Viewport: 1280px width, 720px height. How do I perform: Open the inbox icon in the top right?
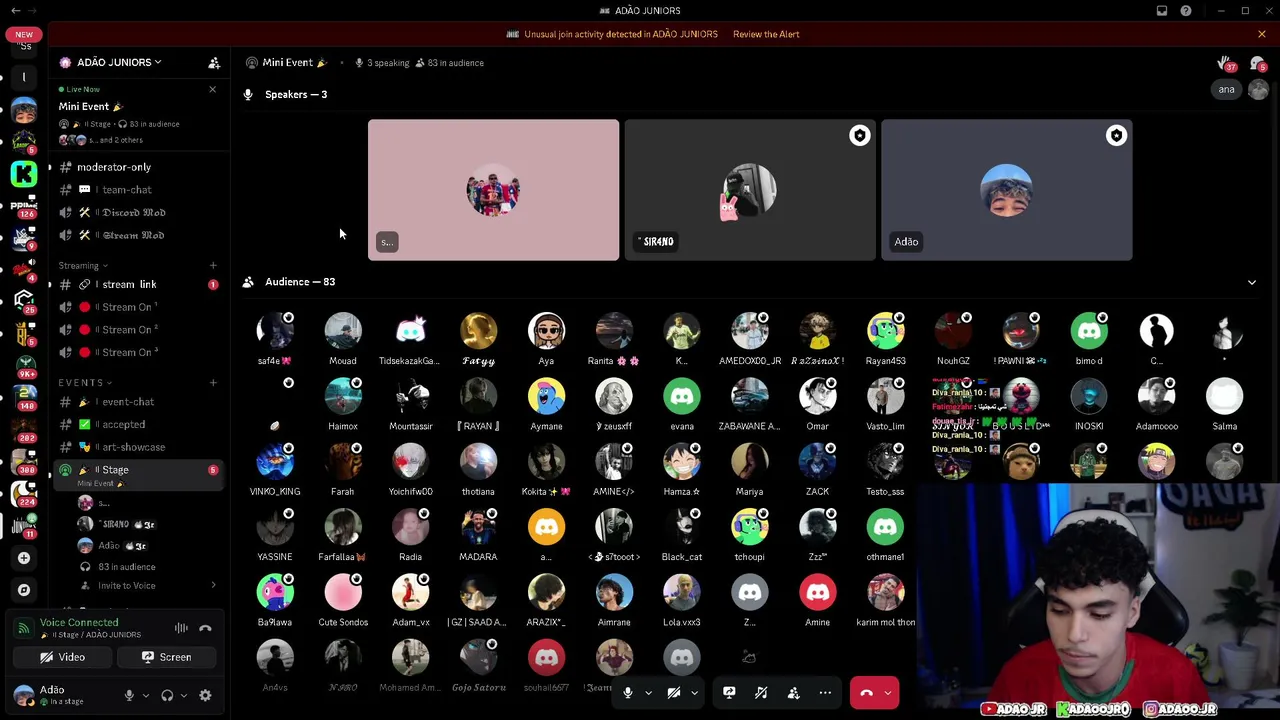pos(1162,11)
